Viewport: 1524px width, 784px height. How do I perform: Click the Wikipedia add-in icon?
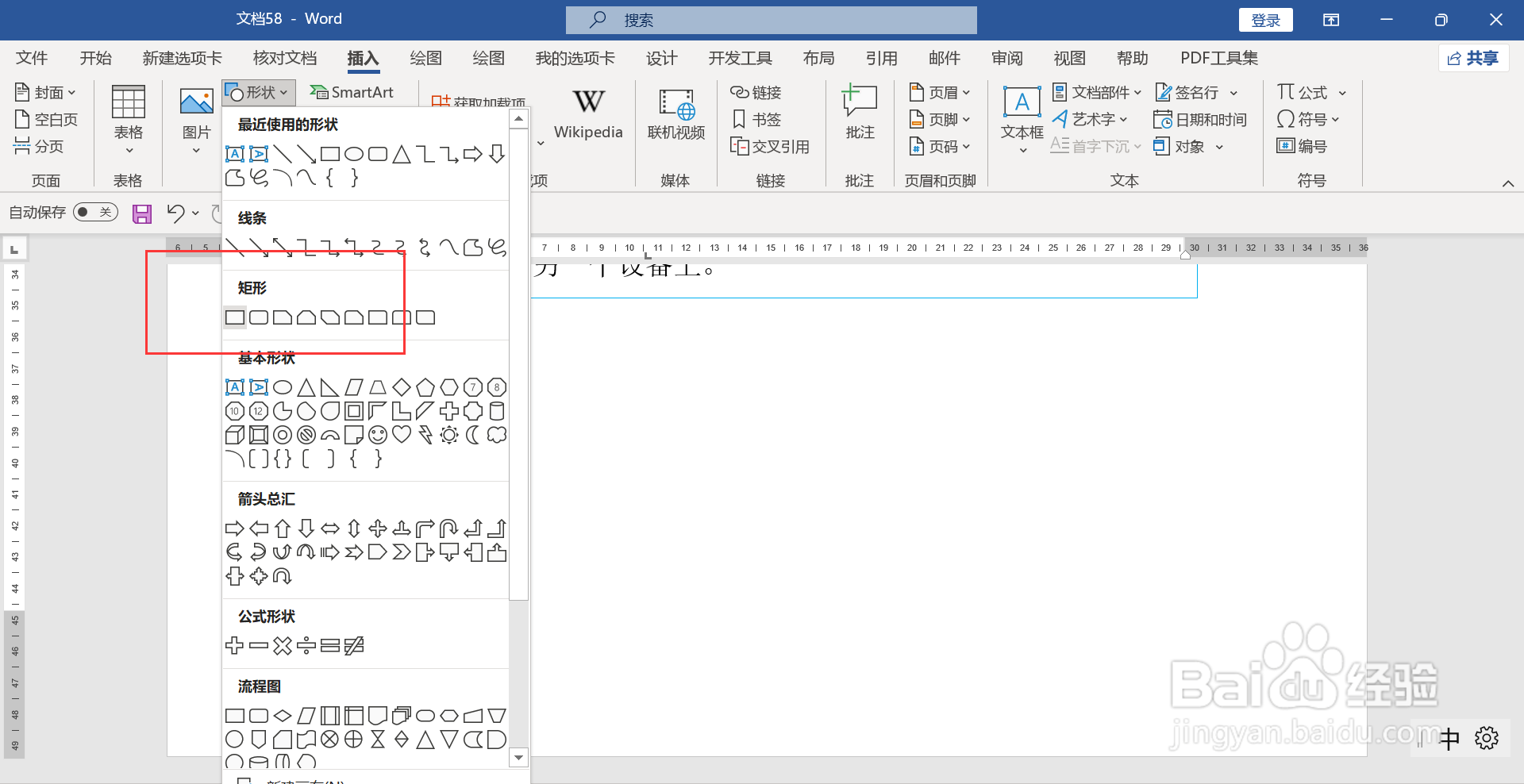(x=588, y=115)
